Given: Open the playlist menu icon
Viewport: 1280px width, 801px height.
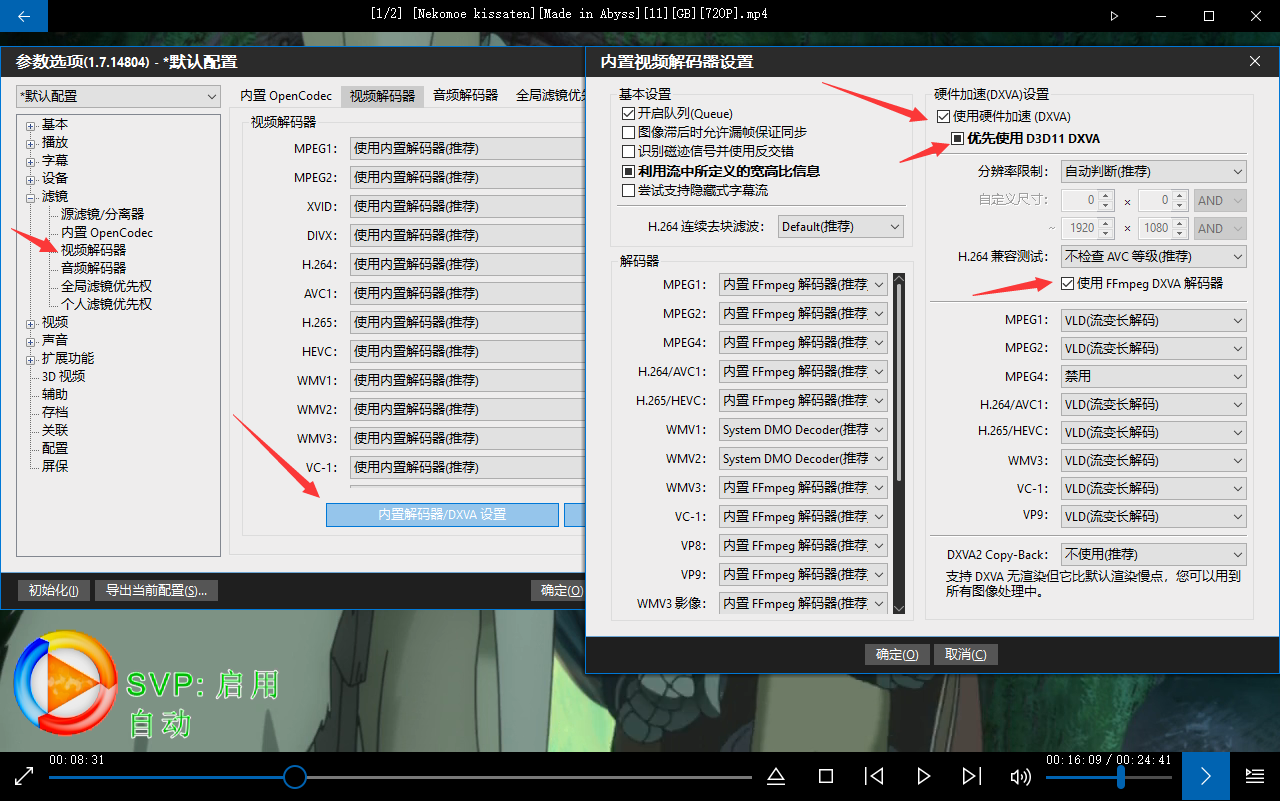Looking at the screenshot, I should pos(1255,776).
